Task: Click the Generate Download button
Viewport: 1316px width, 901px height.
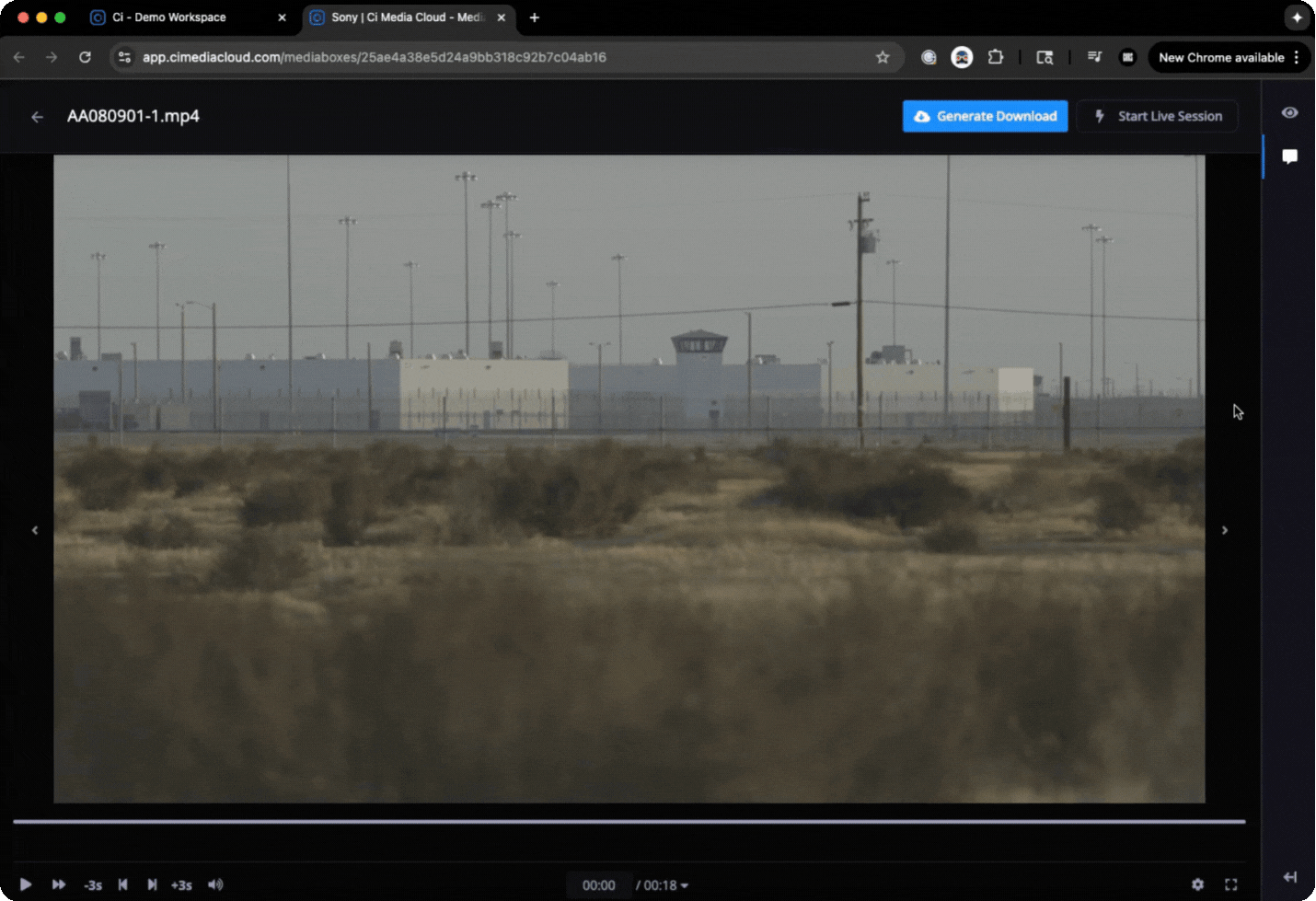Action: point(986,116)
